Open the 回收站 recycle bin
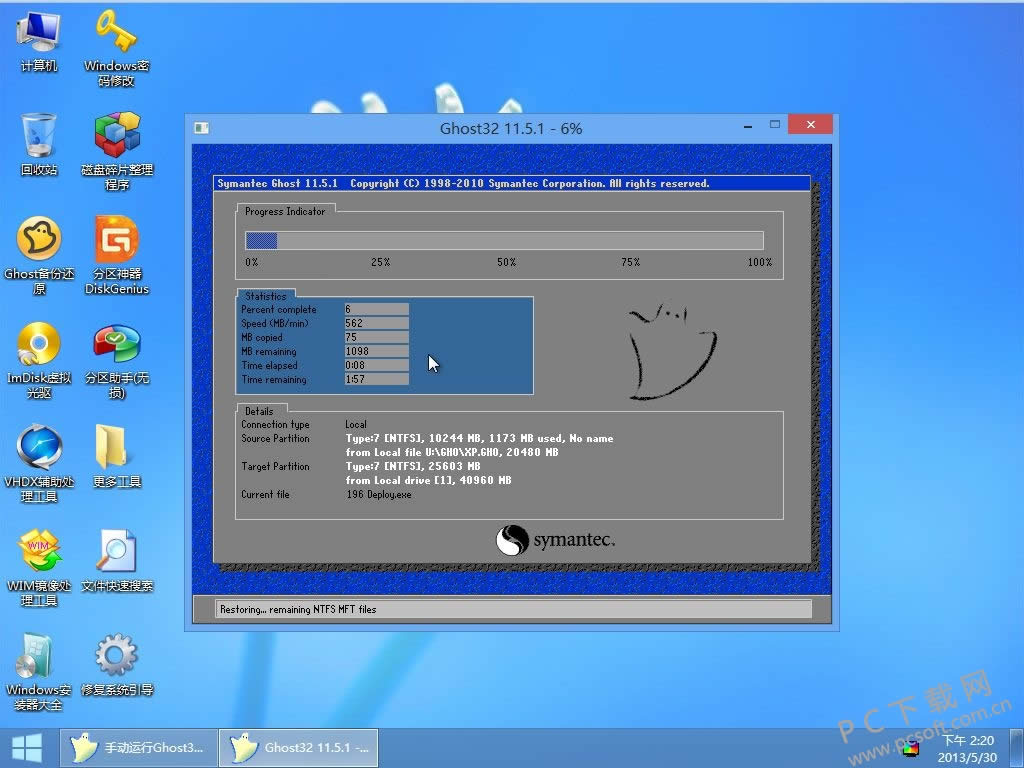Image resolution: width=1024 pixels, height=768 pixels. click(39, 137)
